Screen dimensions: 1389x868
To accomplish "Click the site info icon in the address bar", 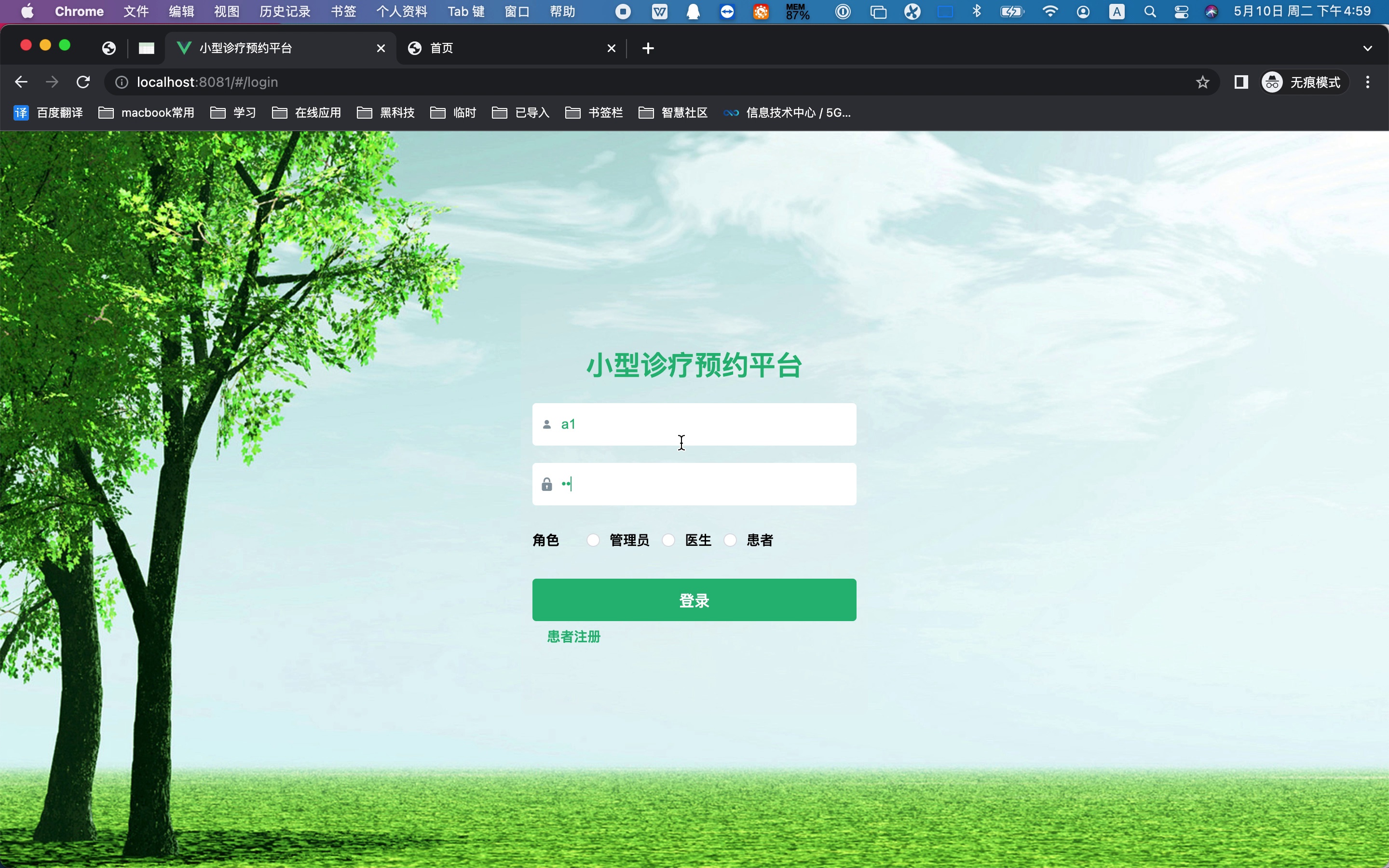I will click(x=122, y=82).
